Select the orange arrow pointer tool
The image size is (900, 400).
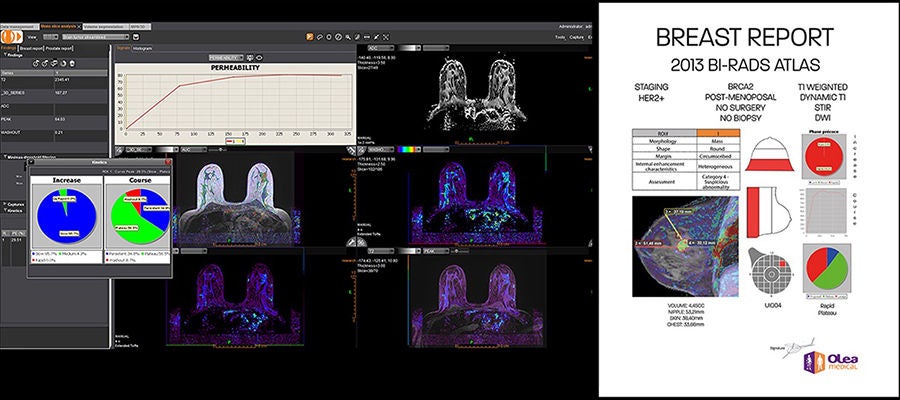[x=310, y=37]
